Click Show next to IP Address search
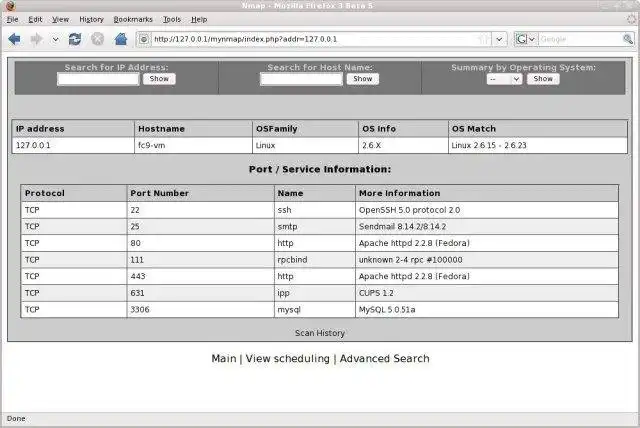 click(159, 79)
